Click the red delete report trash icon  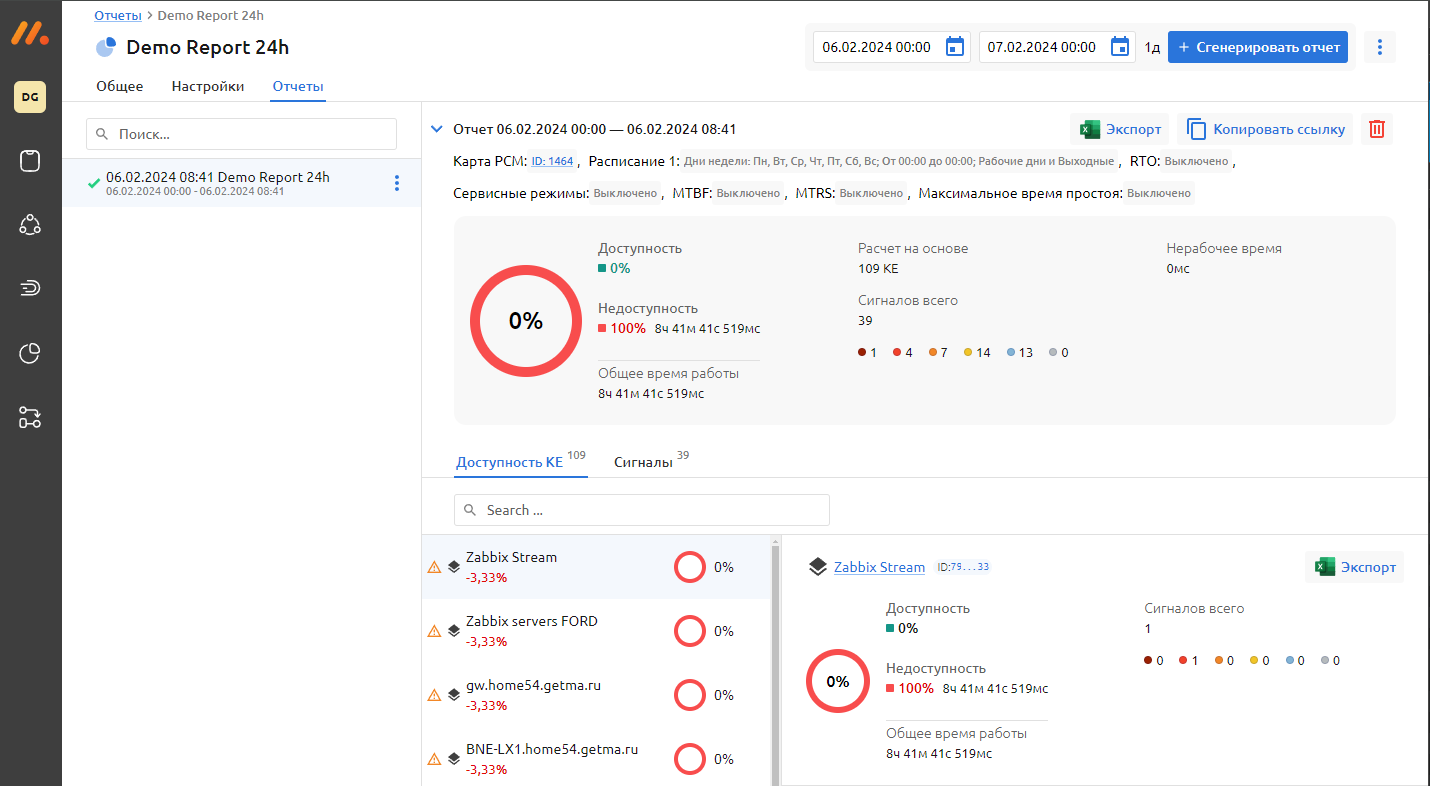tap(1377, 129)
